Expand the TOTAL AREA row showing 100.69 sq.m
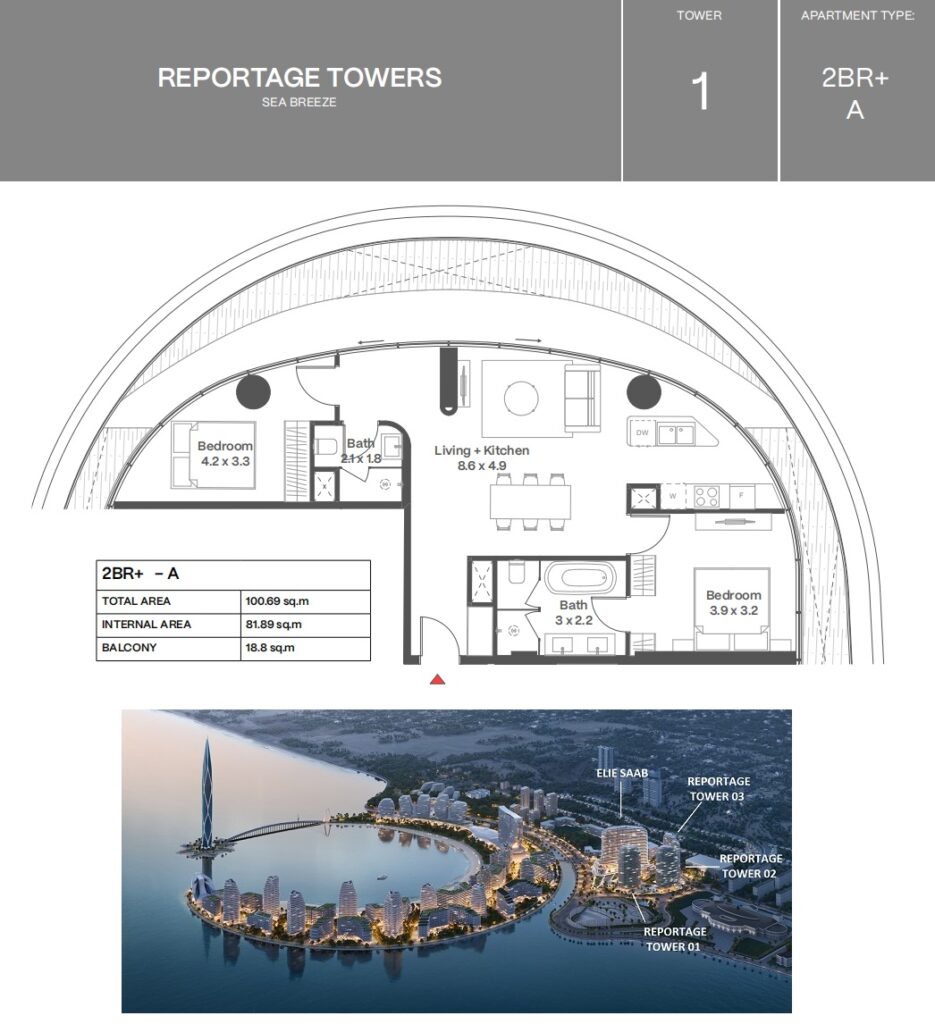935x1024 pixels. [230, 601]
